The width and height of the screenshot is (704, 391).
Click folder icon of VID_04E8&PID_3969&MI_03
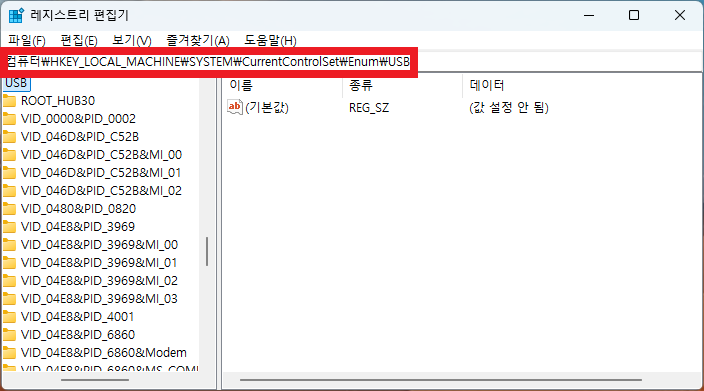[9, 298]
